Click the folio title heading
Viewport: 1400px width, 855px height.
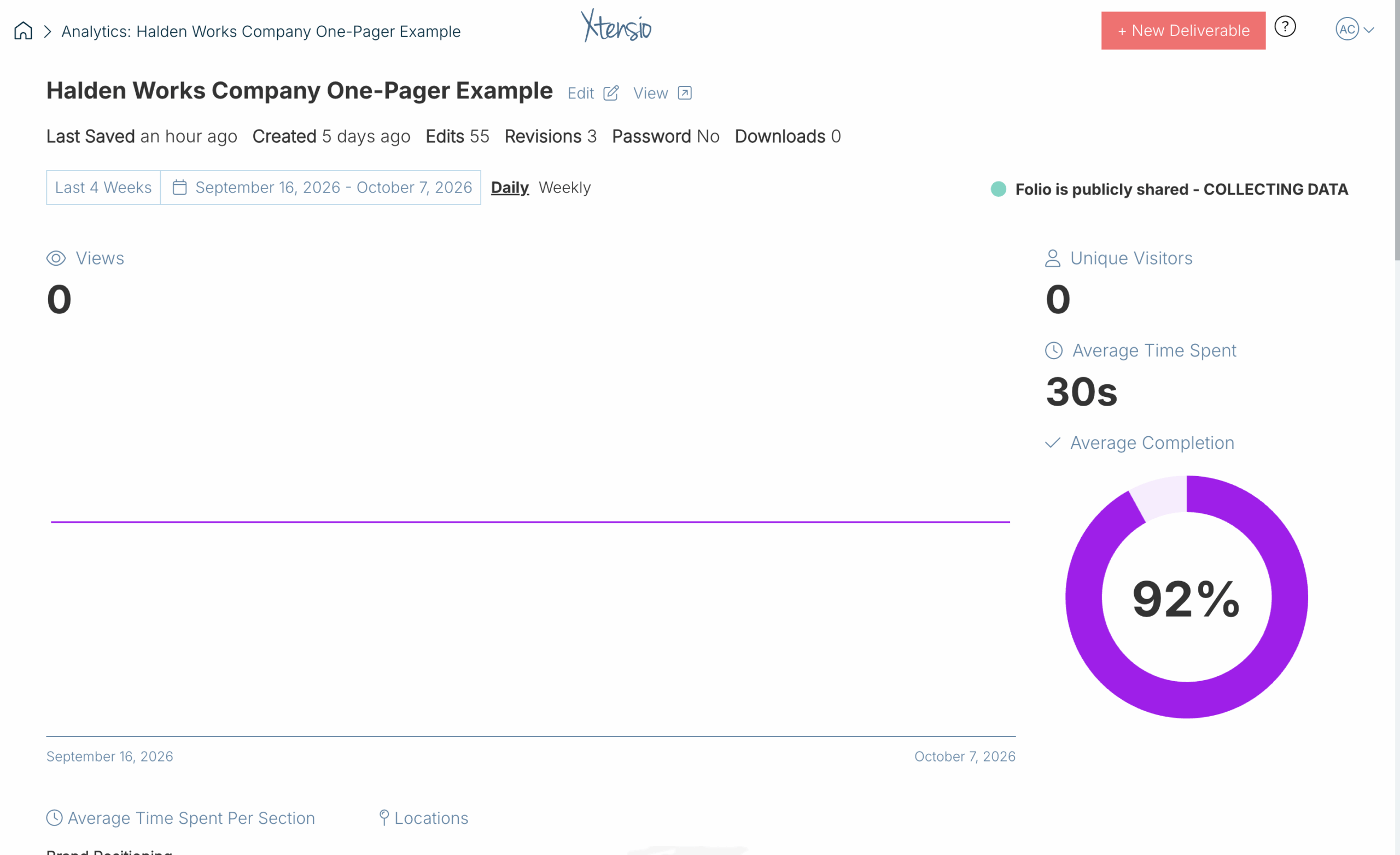(300, 91)
